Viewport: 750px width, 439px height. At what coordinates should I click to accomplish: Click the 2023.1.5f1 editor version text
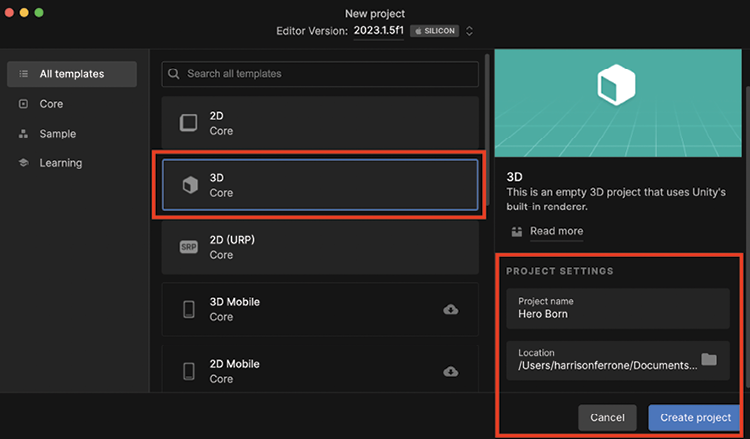378,31
